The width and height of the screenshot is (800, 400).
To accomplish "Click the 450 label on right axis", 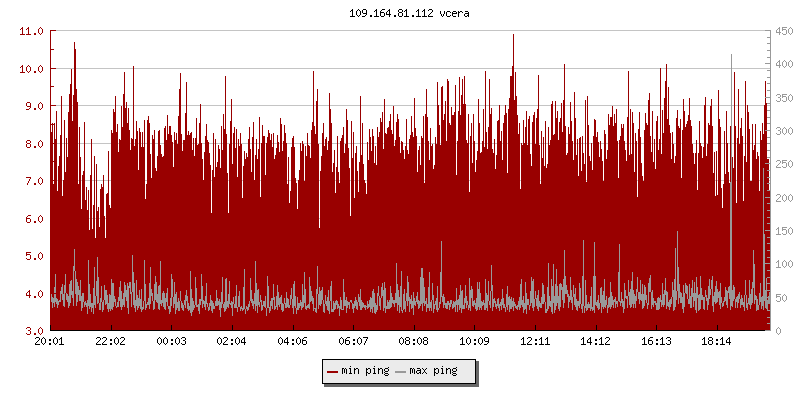I will click(x=783, y=31).
